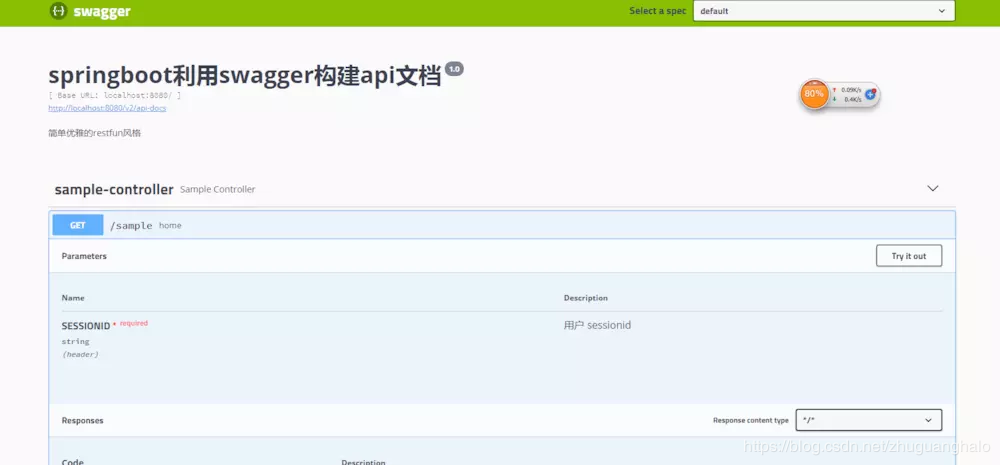
Task: Open the api-docs URL link
Action: pos(107,108)
